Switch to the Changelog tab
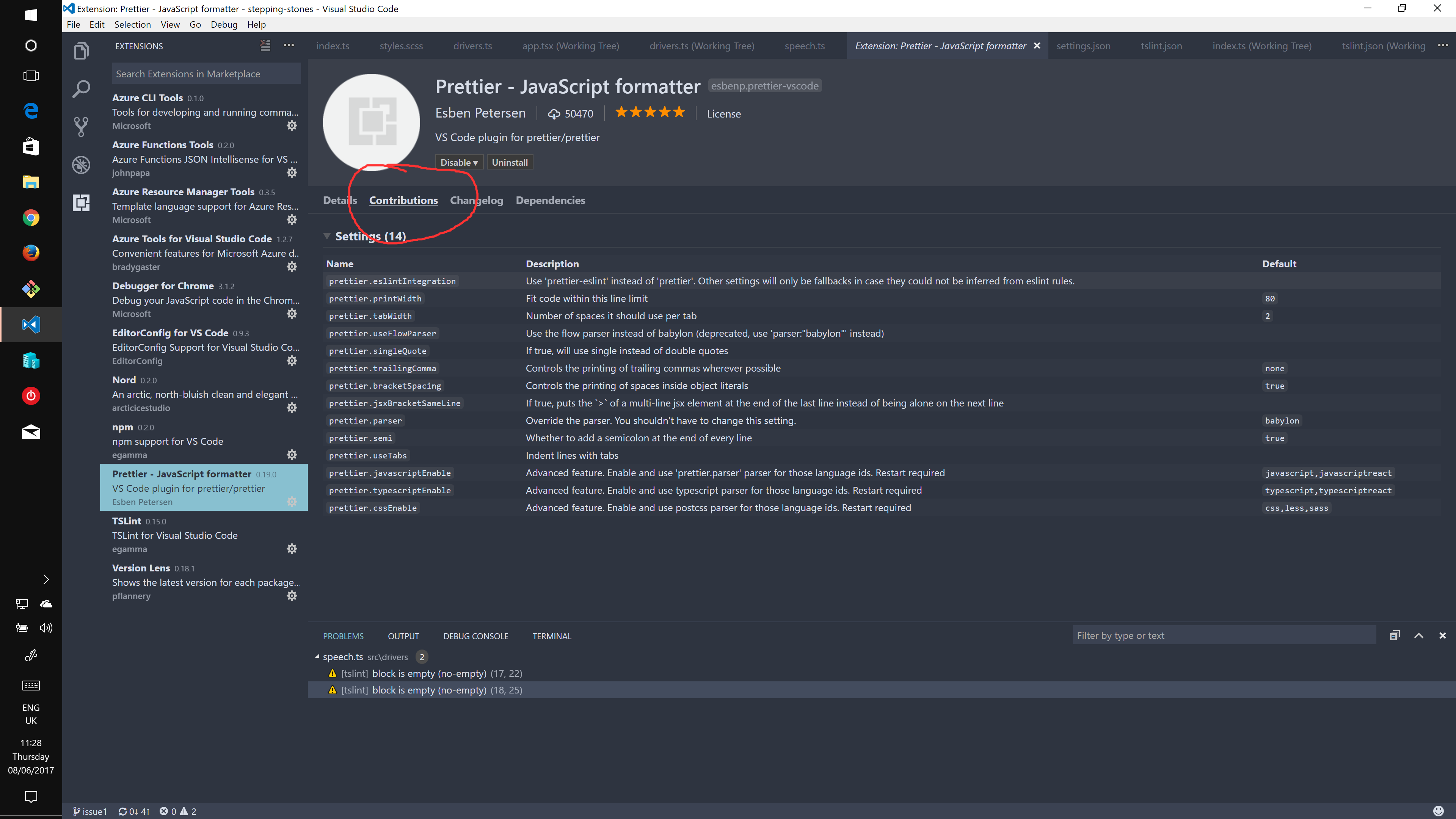The width and height of the screenshot is (1456, 819). pos(477,200)
